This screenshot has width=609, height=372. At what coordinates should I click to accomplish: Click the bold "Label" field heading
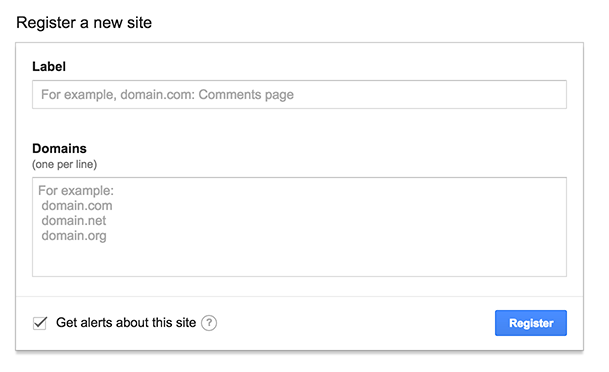tap(49, 66)
